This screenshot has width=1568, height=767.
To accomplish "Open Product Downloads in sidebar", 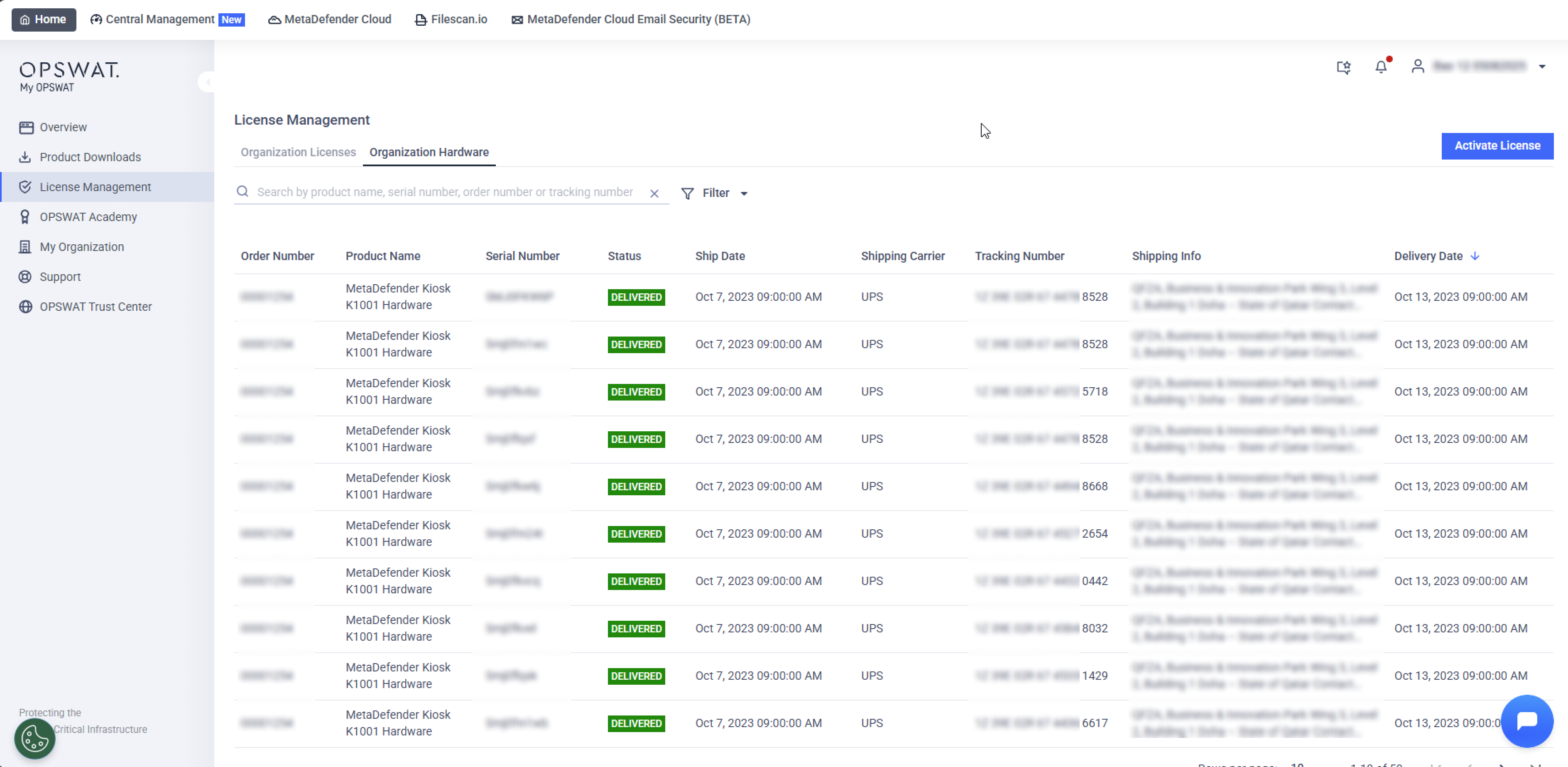I will pyautogui.click(x=90, y=157).
